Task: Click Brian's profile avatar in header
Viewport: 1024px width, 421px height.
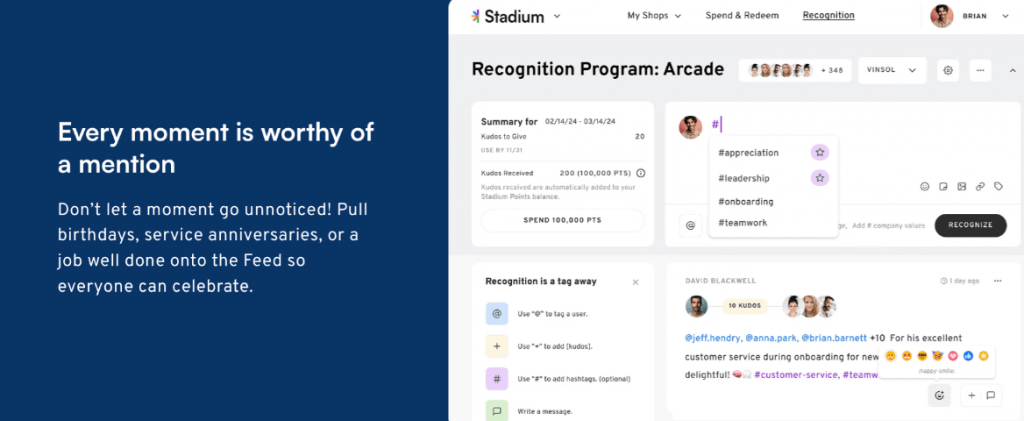Action: 942,16
